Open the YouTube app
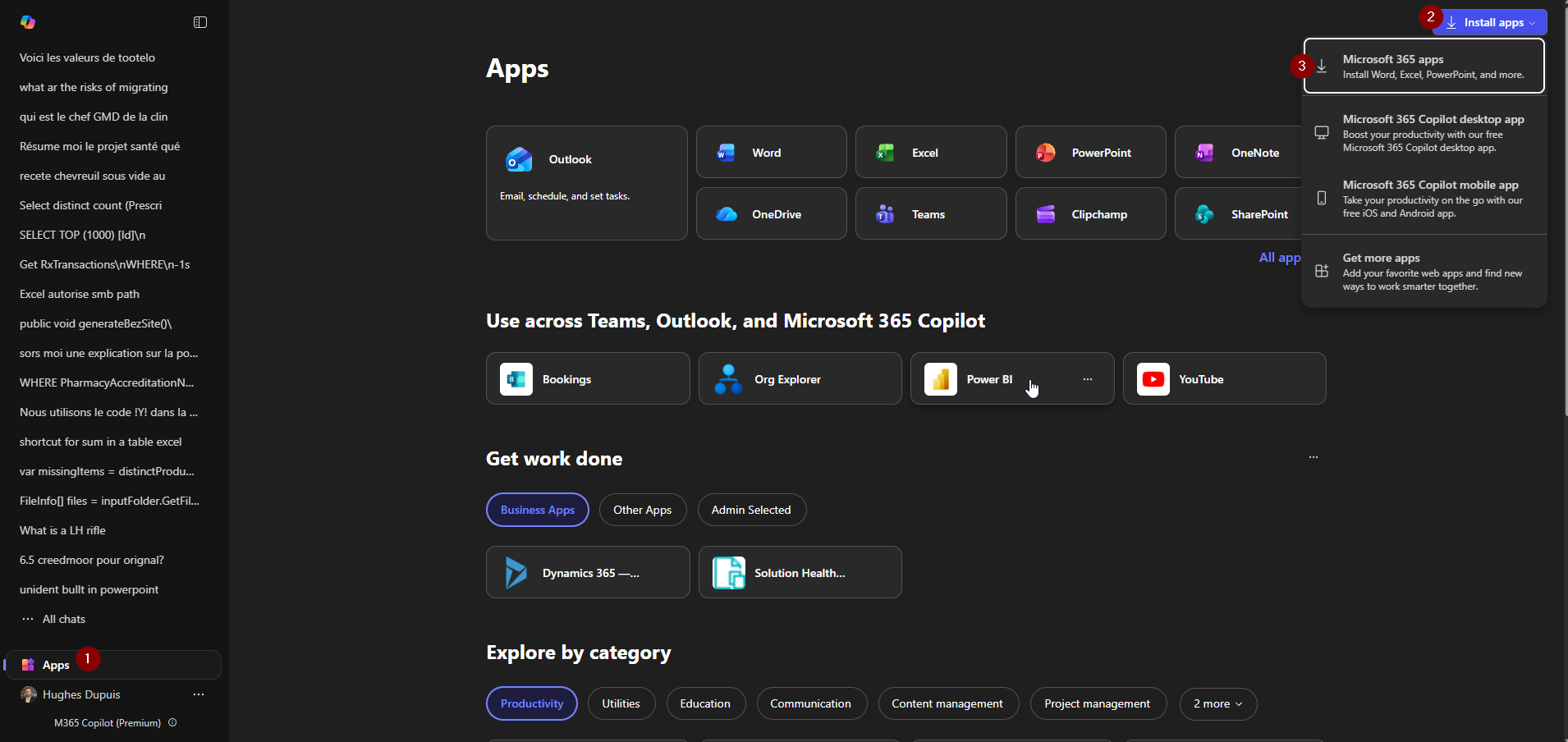1568x742 pixels. tap(1224, 378)
